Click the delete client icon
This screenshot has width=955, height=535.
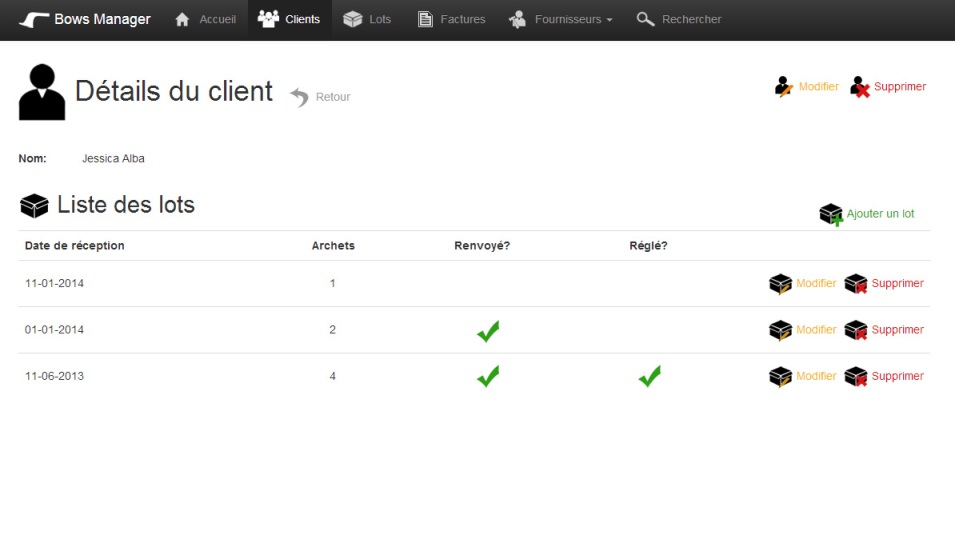coord(860,87)
